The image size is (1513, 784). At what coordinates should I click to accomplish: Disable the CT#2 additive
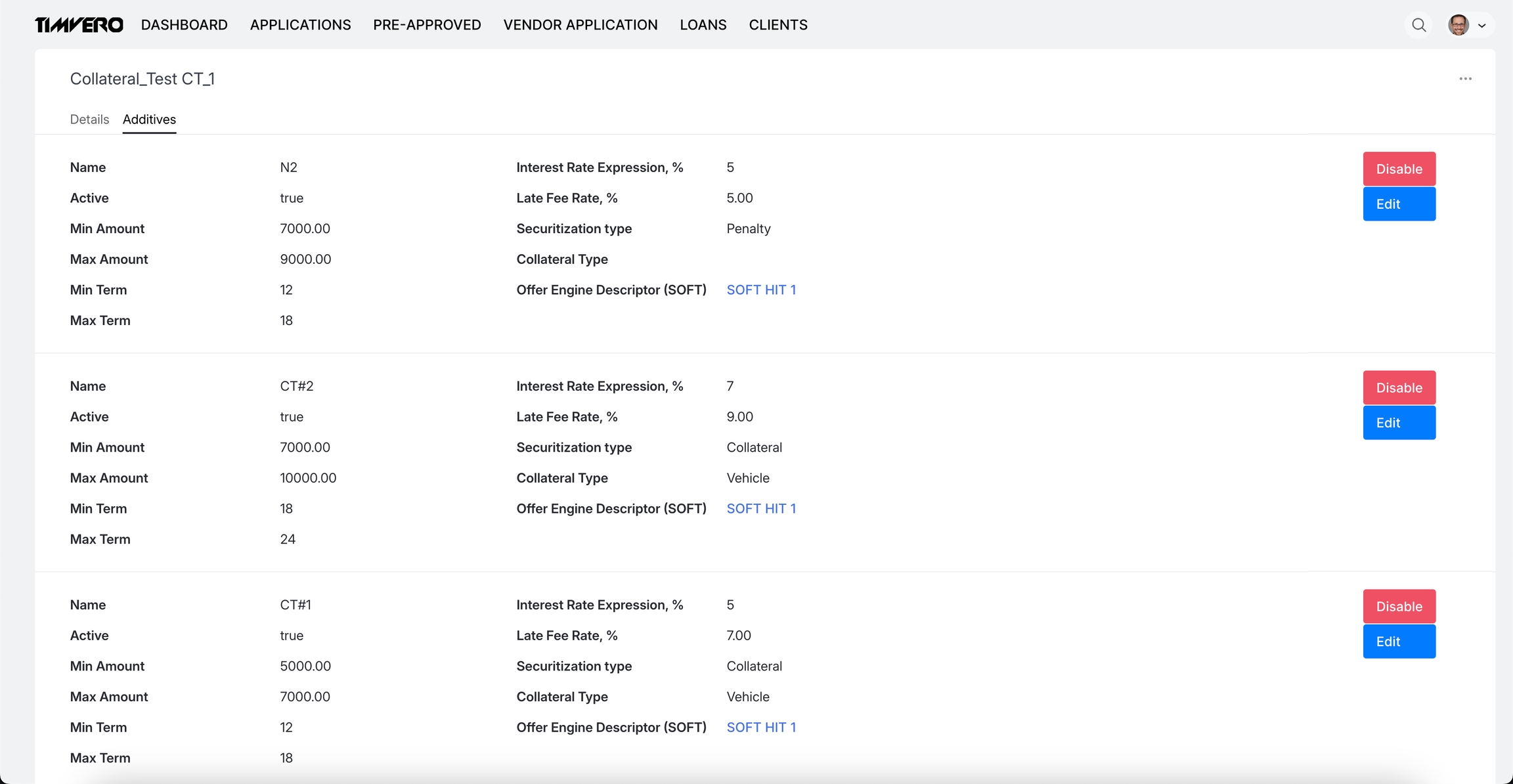(1399, 387)
